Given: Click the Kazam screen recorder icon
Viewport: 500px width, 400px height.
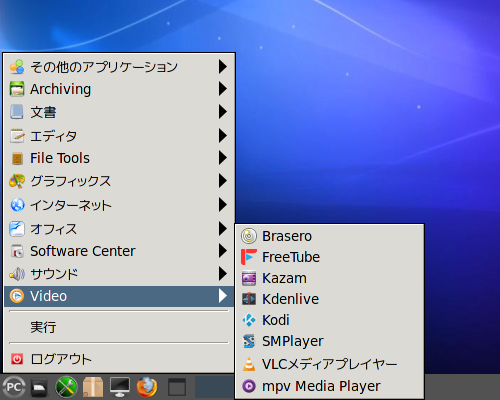Looking at the screenshot, I should [x=249, y=278].
